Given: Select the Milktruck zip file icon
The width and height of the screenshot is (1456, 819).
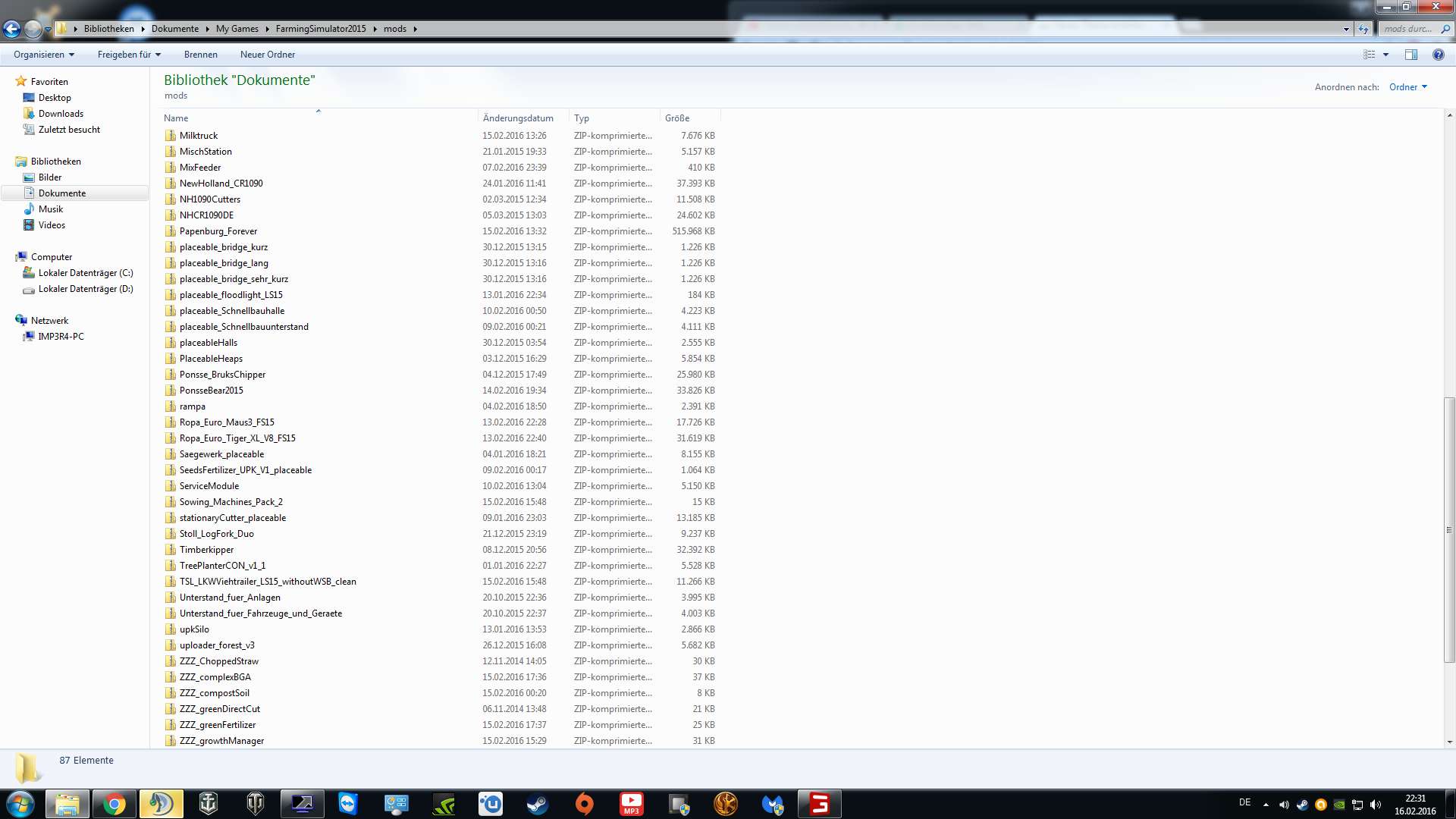Looking at the screenshot, I should 170,136.
